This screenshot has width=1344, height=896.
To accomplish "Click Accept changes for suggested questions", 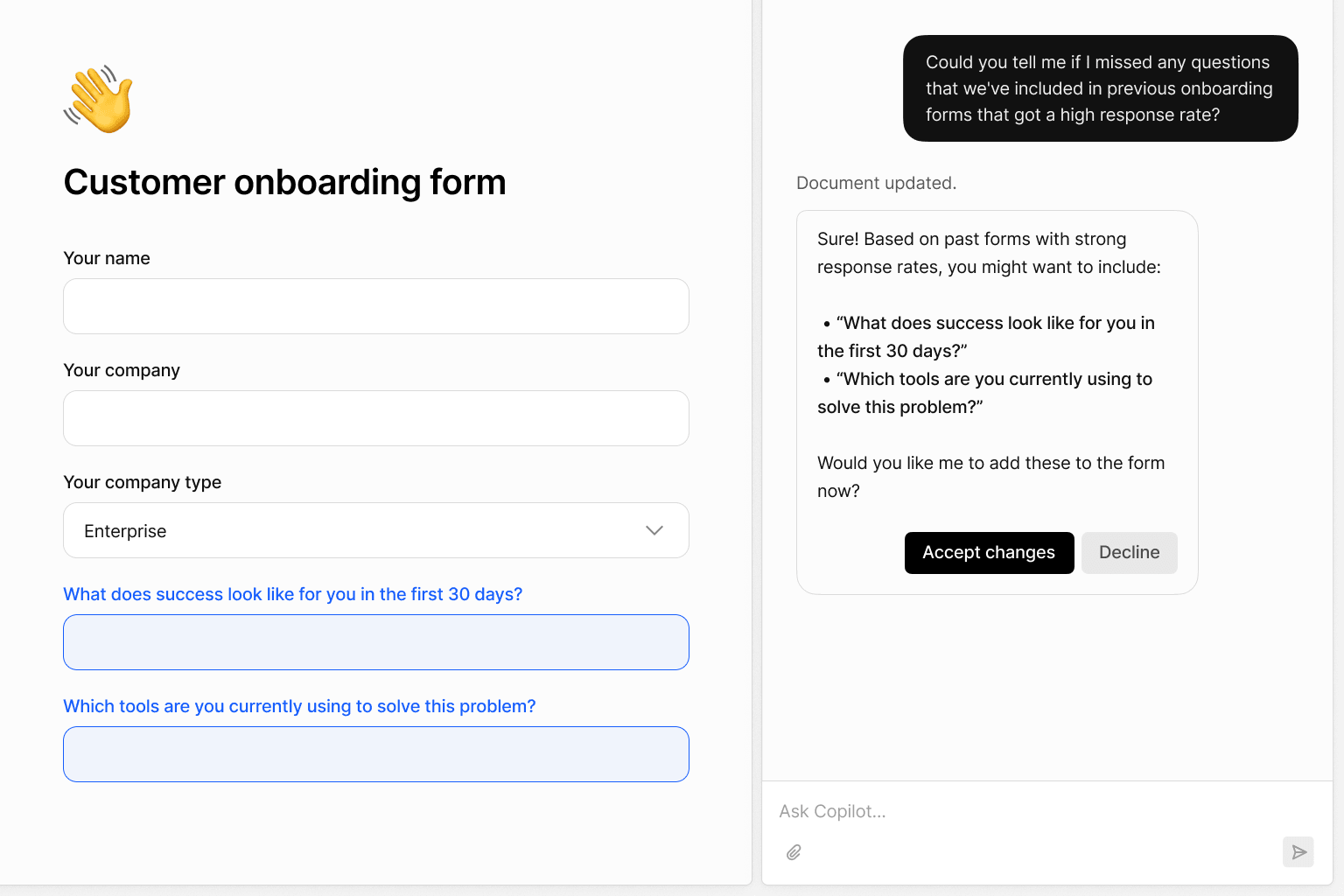I will pos(989,552).
